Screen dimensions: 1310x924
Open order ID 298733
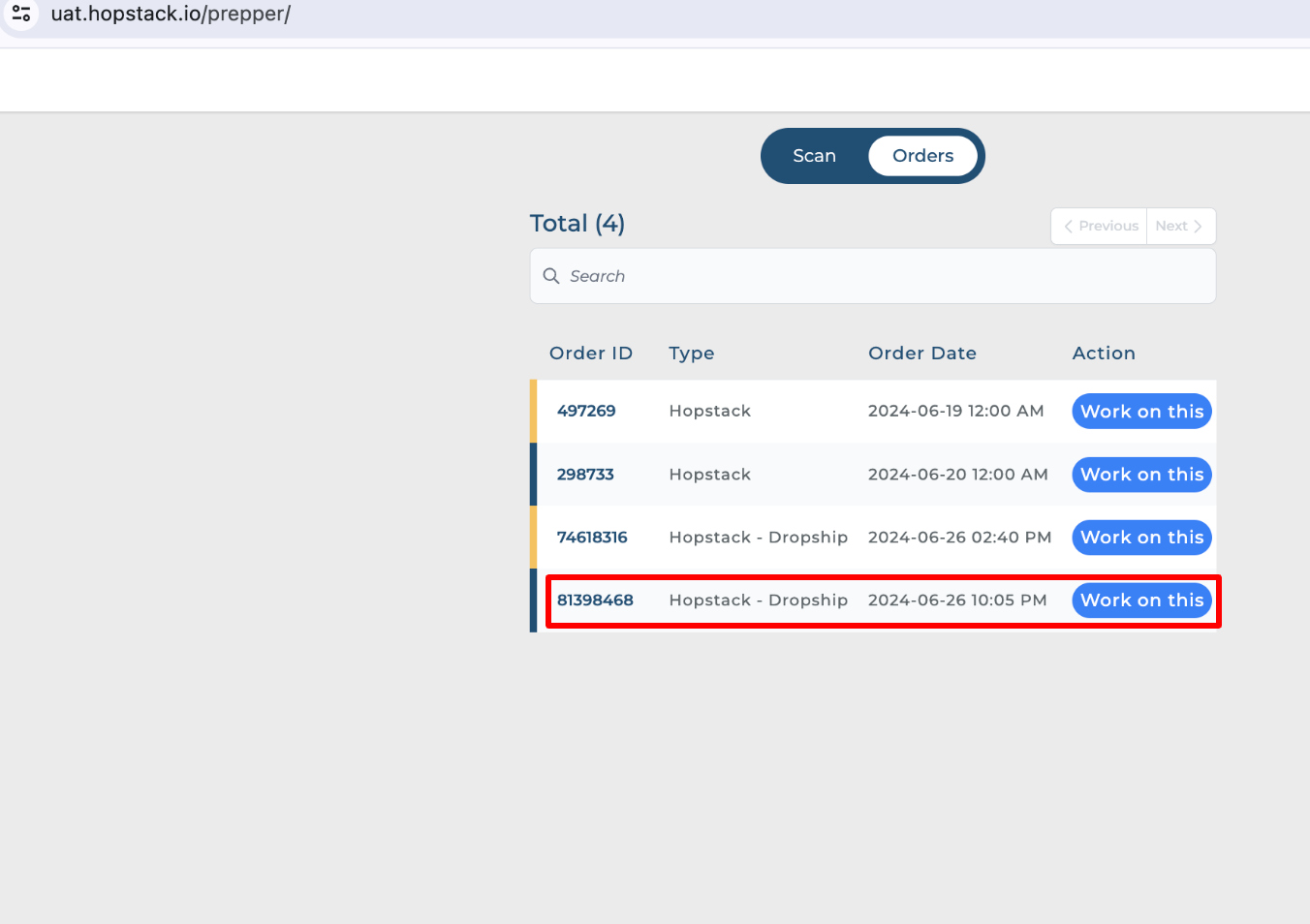[585, 475]
